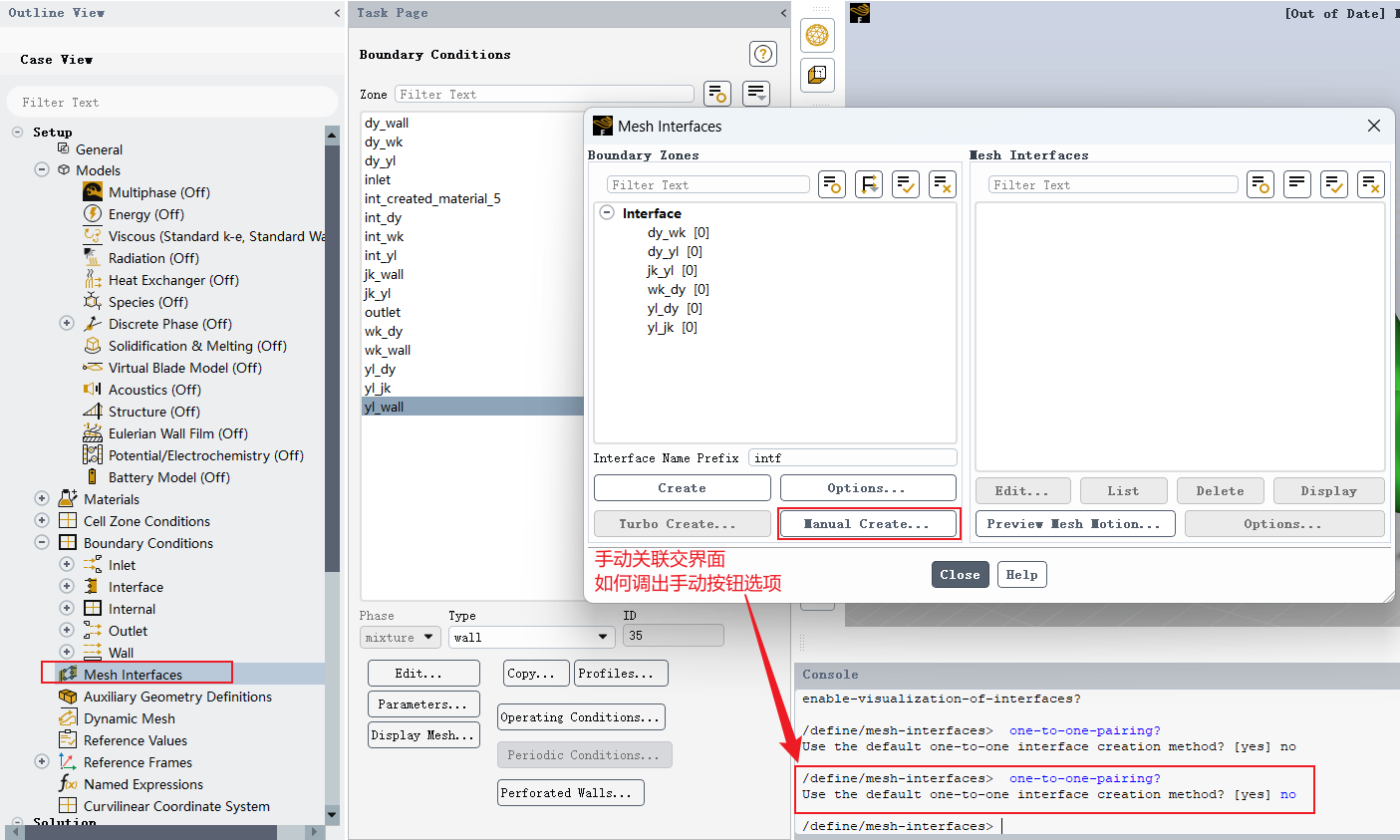This screenshot has height=840, width=1400.
Task: Click the Boundary Zones filter text field
Action: (708, 184)
